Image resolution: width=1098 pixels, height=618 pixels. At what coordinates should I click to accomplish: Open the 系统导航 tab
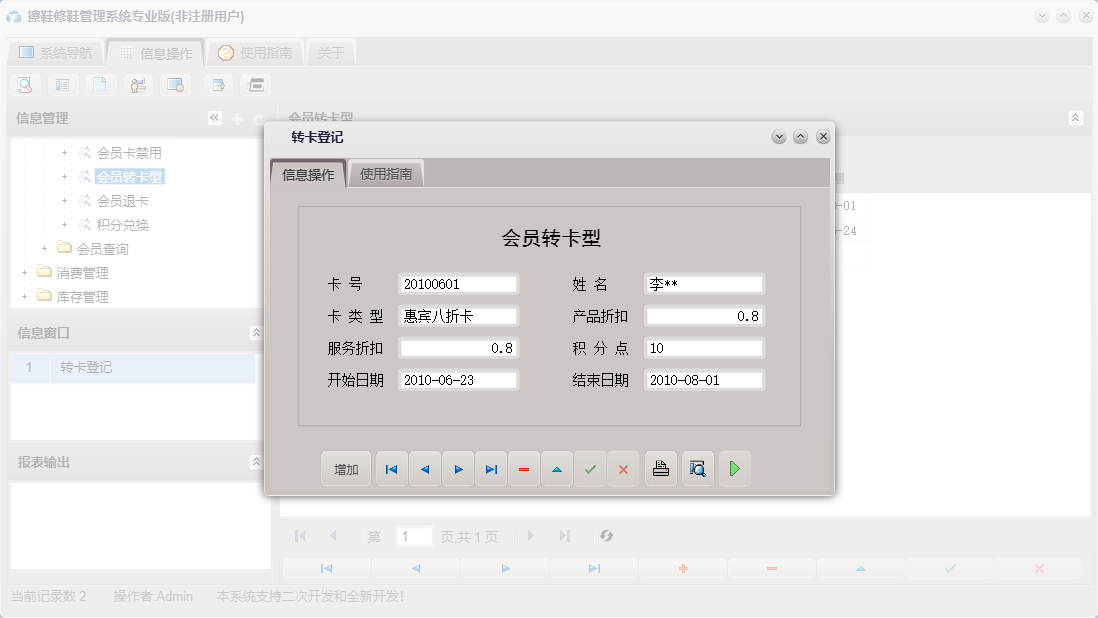click(64, 51)
